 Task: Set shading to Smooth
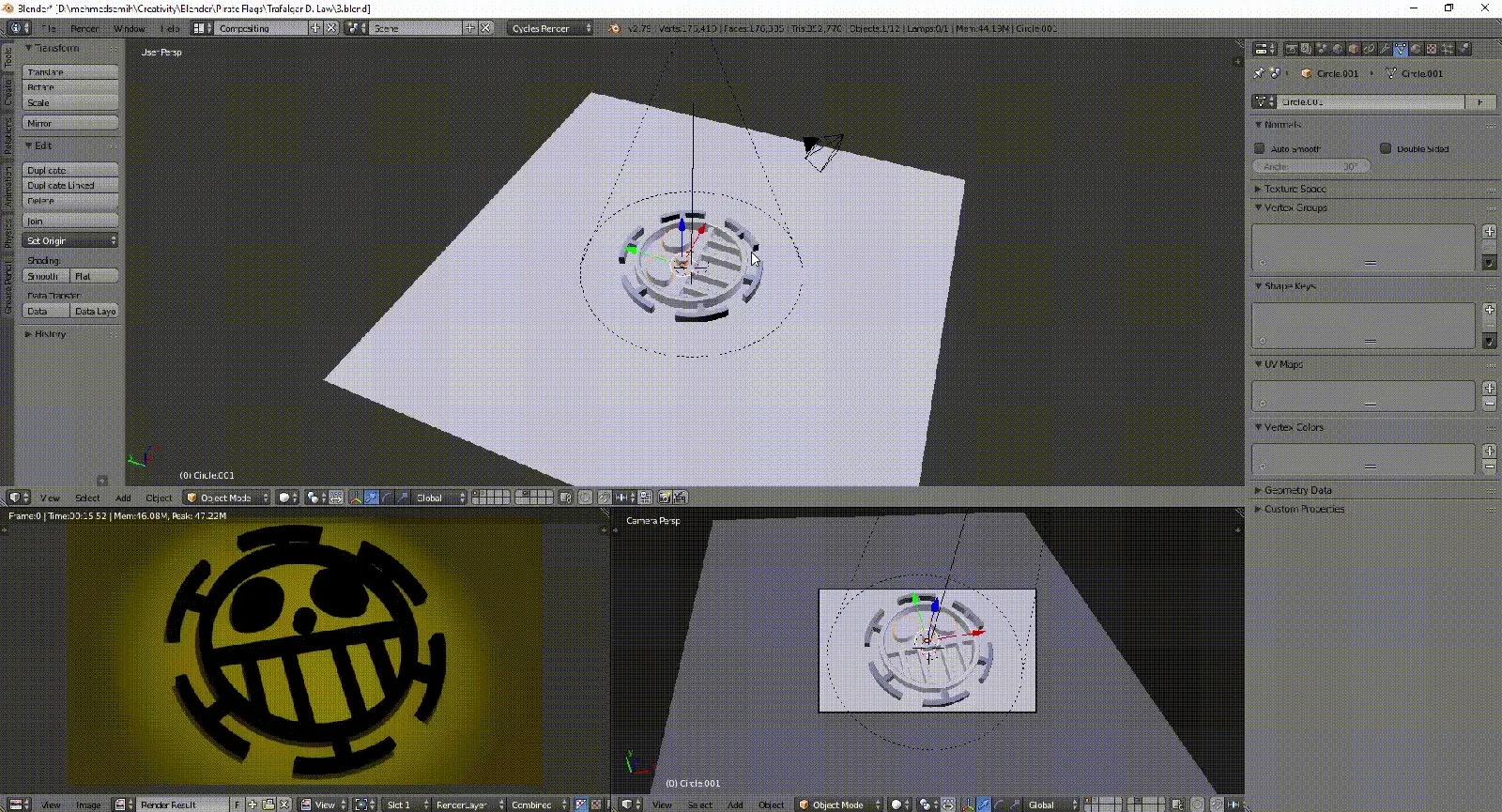tap(46, 276)
